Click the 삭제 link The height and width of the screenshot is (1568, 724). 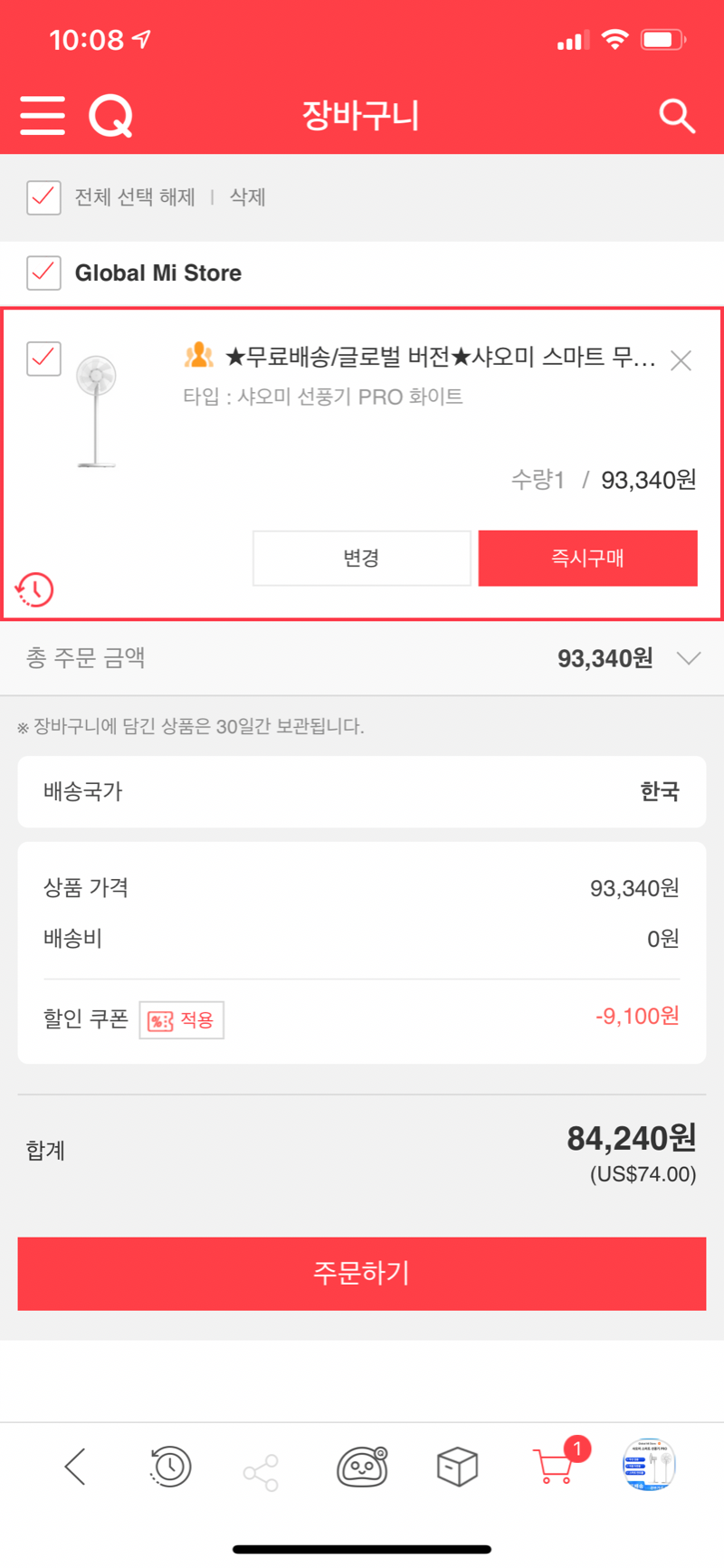(x=247, y=197)
